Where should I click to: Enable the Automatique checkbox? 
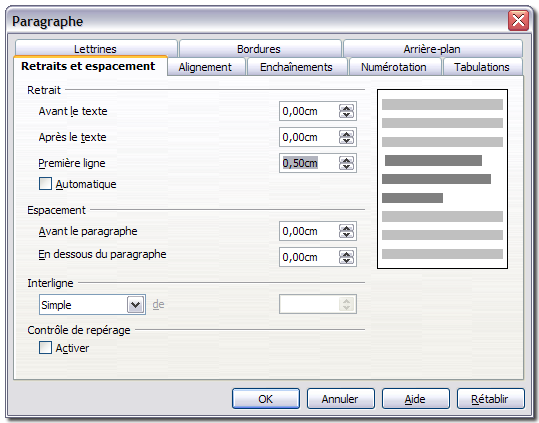point(45,183)
